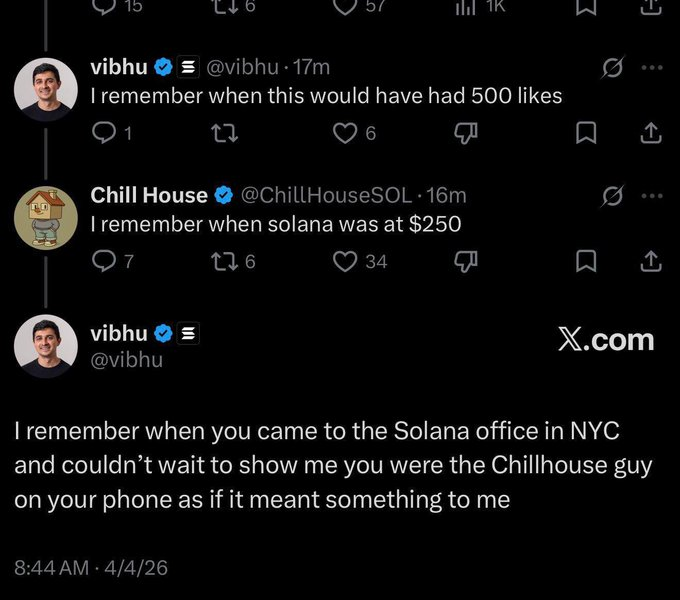Share vibhu's 500 likes reply
The image size is (680, 600).
point(651,133)
